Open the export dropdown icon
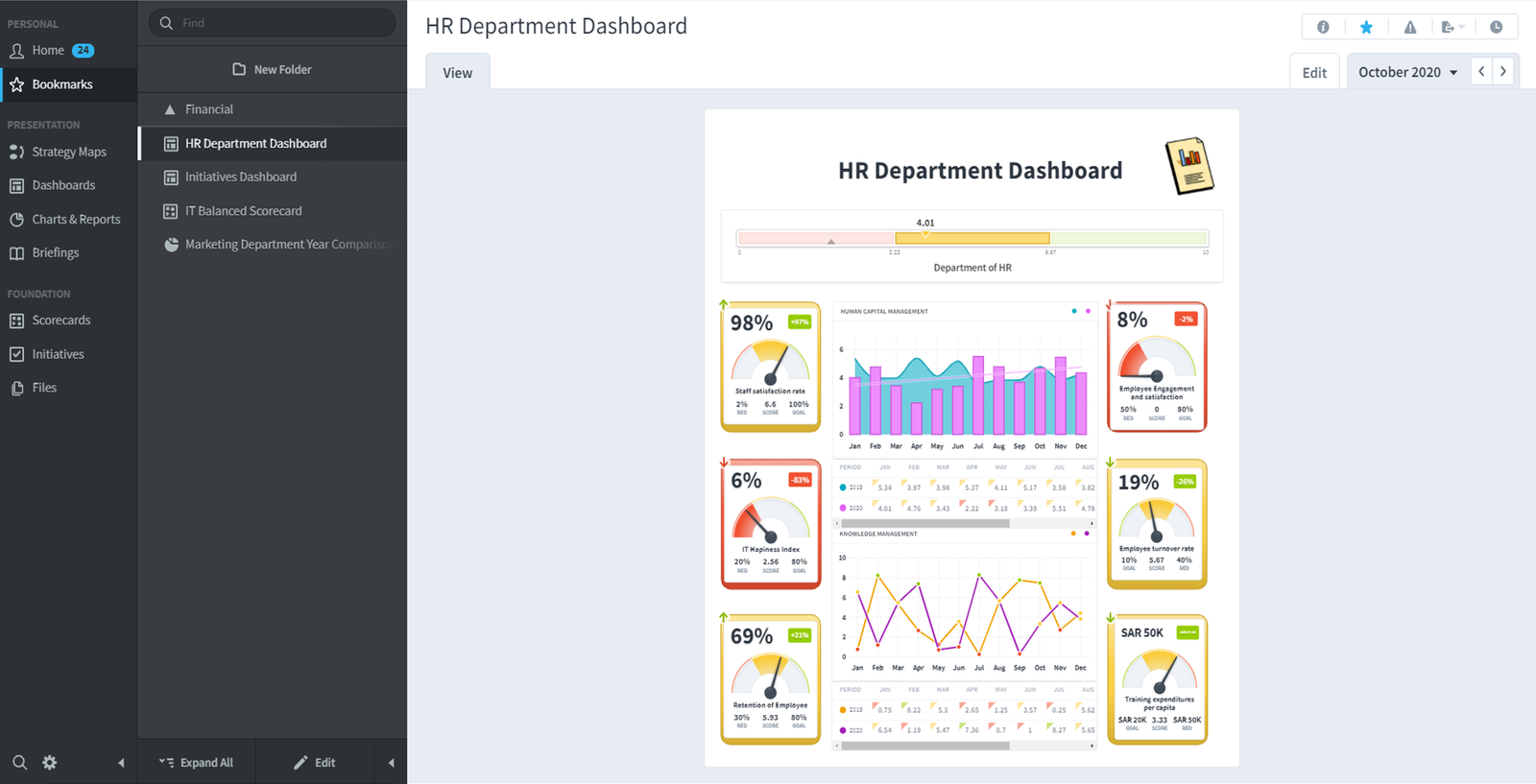The width and height of the screenshot is (1536, 784). point(1452,27)
